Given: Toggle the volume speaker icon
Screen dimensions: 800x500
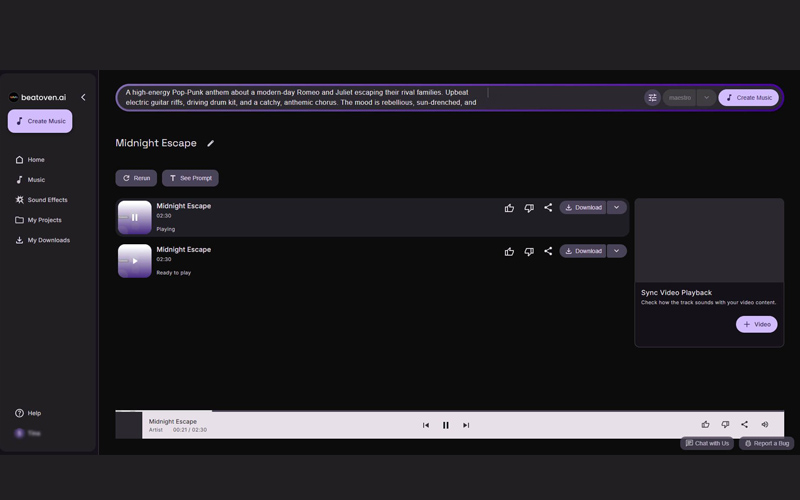Looking at the screenshot, I should coord(764,424).
